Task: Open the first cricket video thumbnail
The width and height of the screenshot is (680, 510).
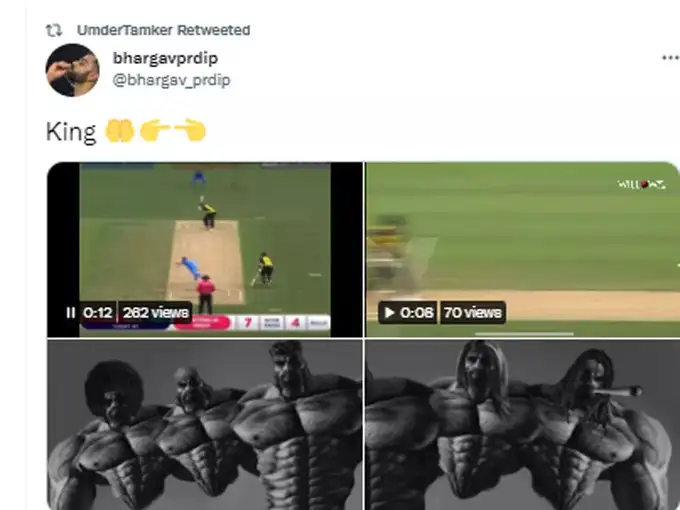Action: (x=205, y=249)
